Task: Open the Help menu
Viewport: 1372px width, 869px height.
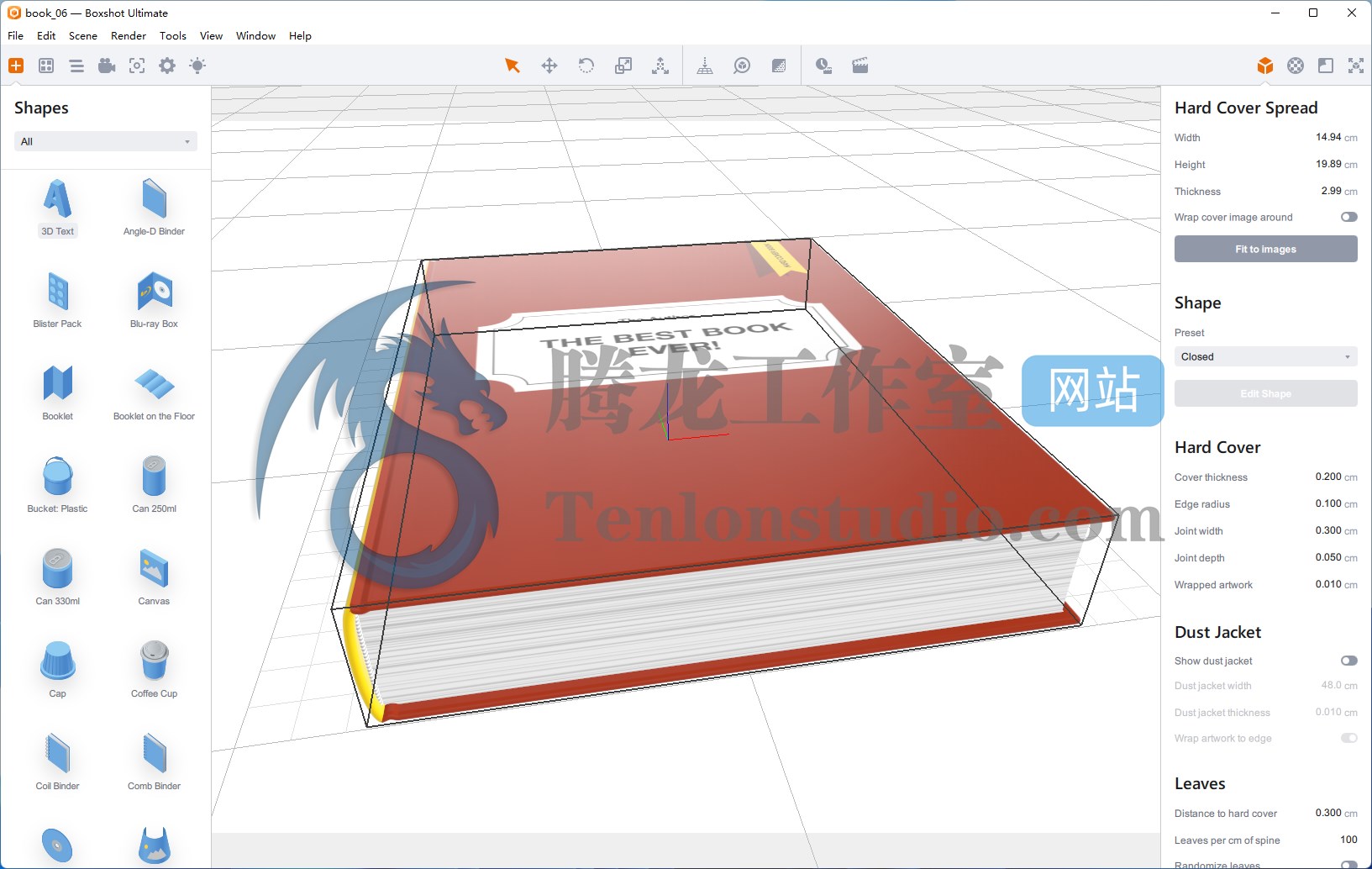Action: [300, 35]
